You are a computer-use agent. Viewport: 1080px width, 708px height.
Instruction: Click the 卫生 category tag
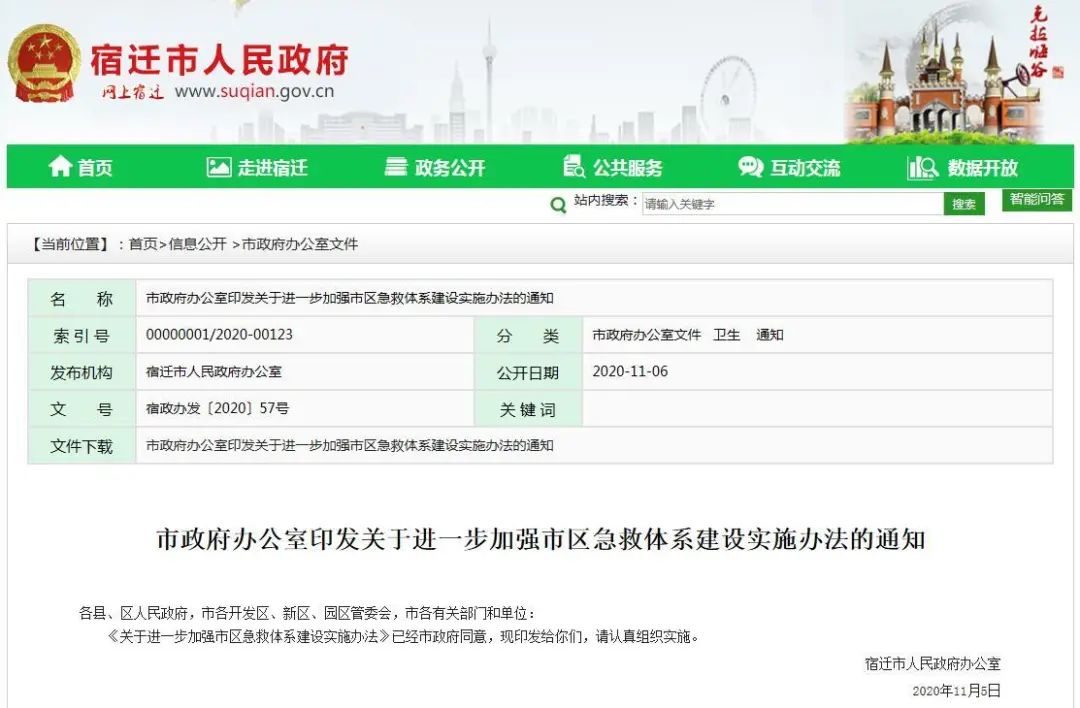tap(727, 335)
